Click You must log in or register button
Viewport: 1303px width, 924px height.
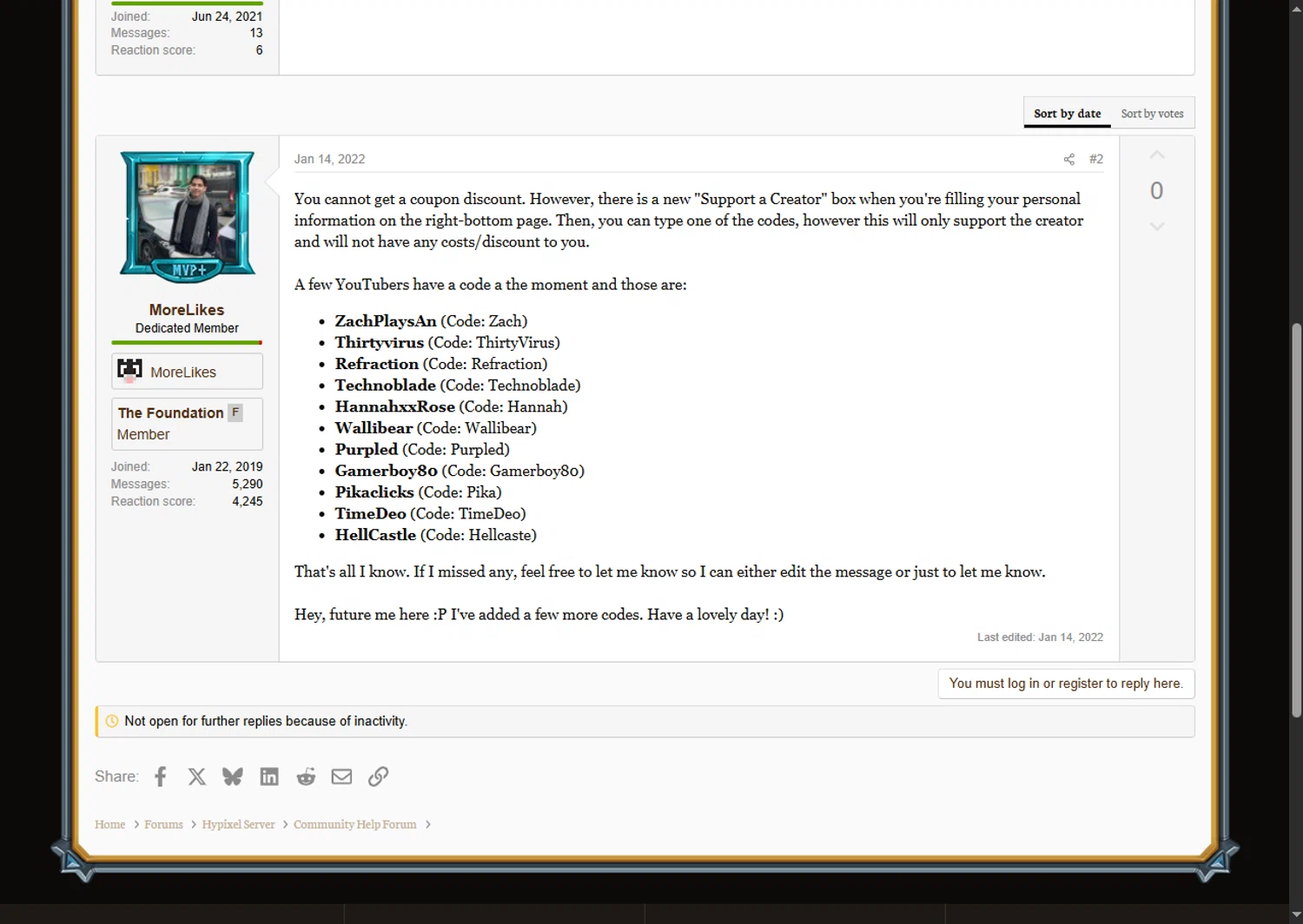click(x=1066, y=683)
